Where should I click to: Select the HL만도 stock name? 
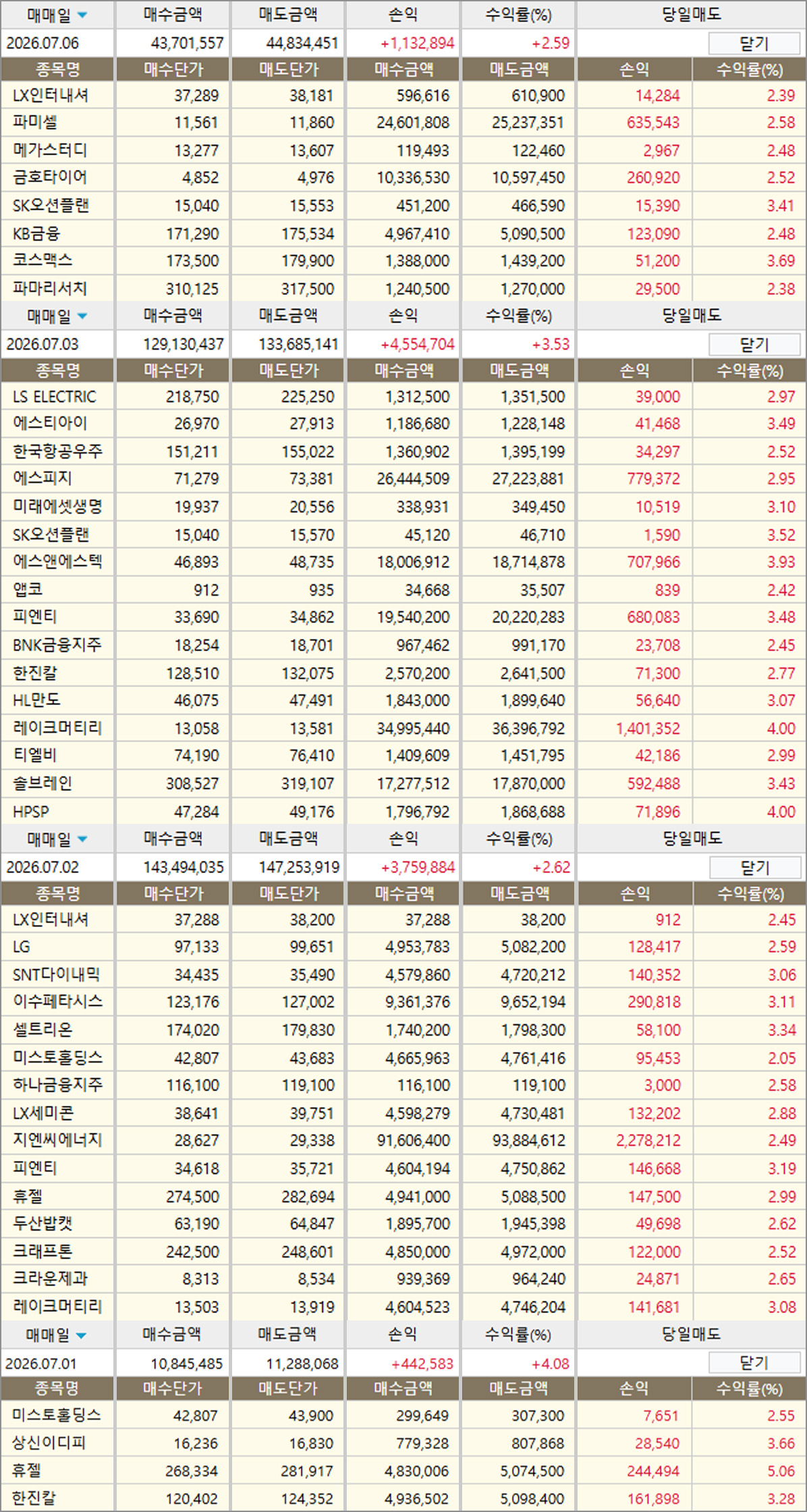(x=36, y=700)
